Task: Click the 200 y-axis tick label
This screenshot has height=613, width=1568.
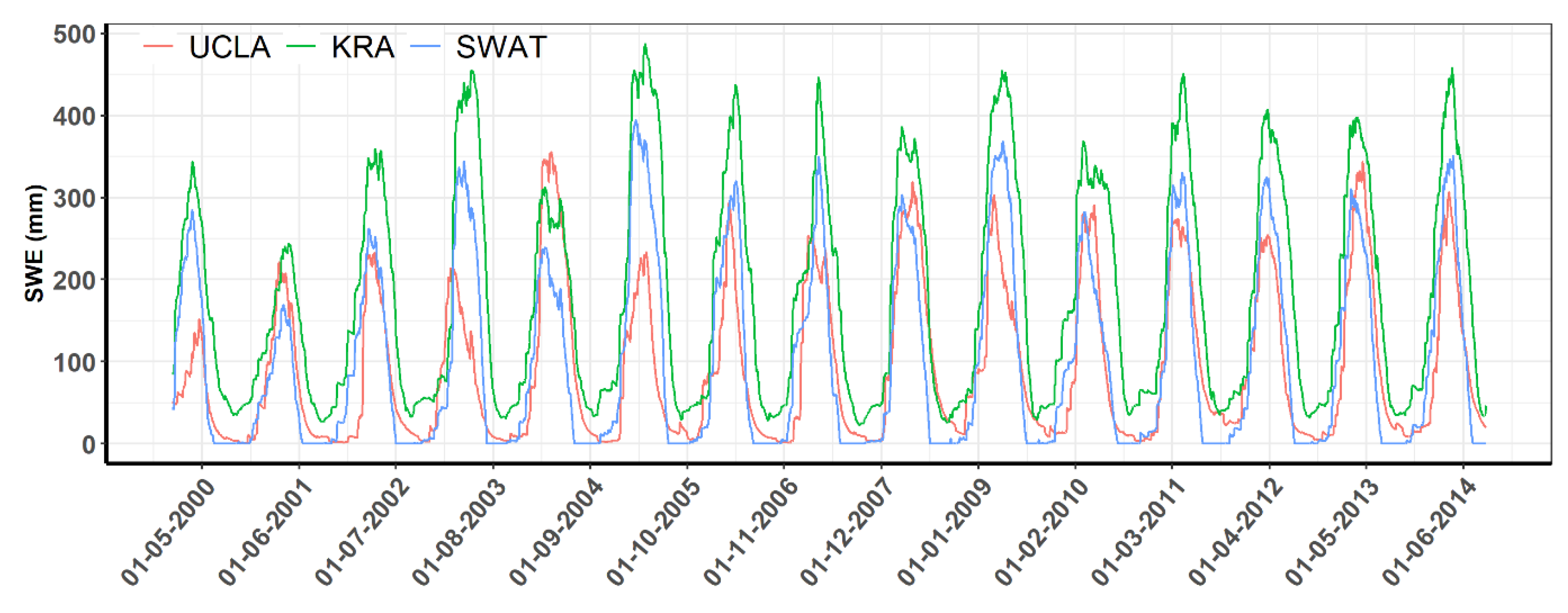Action: (x=74, y=281)
